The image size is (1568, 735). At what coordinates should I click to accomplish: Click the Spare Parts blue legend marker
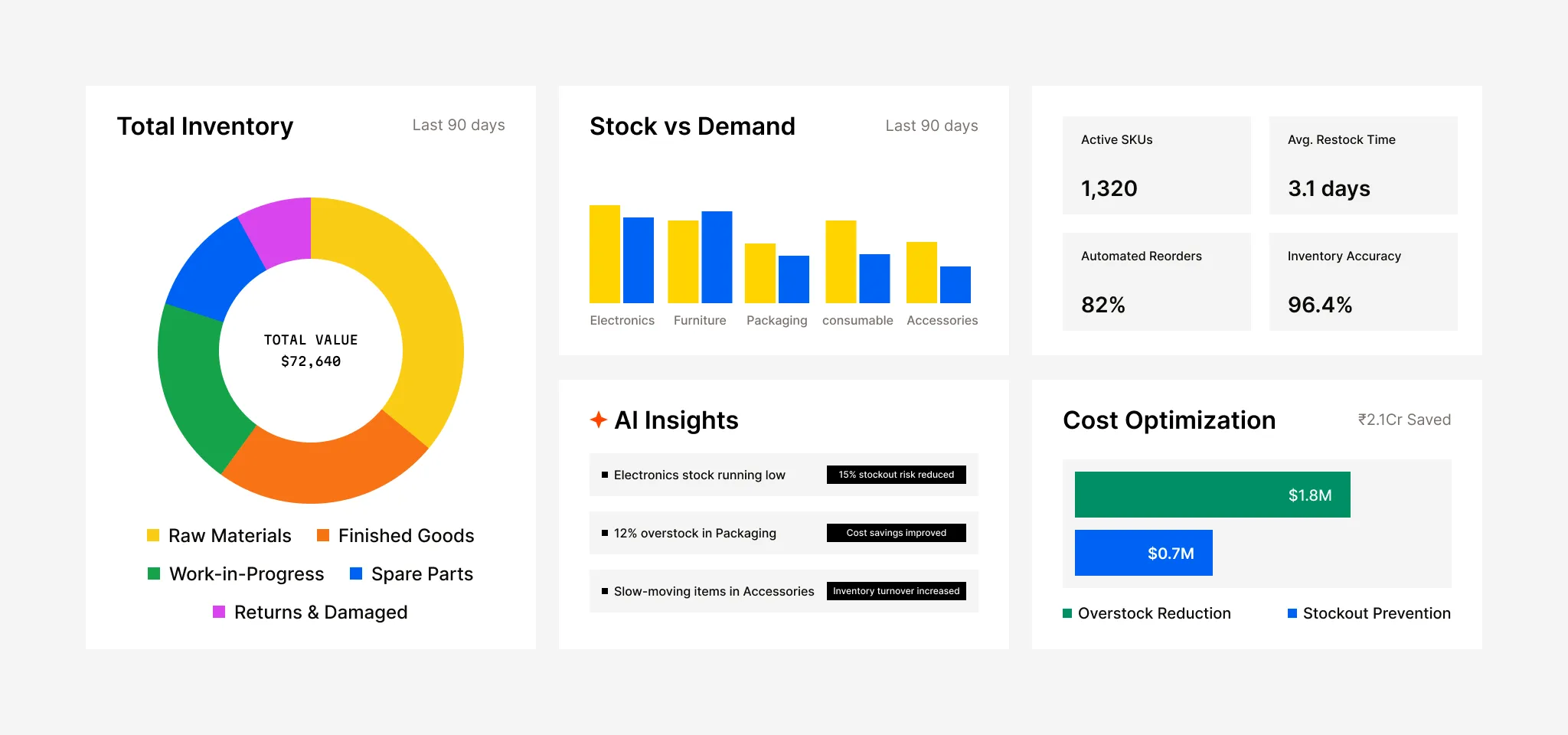[356, 573]
